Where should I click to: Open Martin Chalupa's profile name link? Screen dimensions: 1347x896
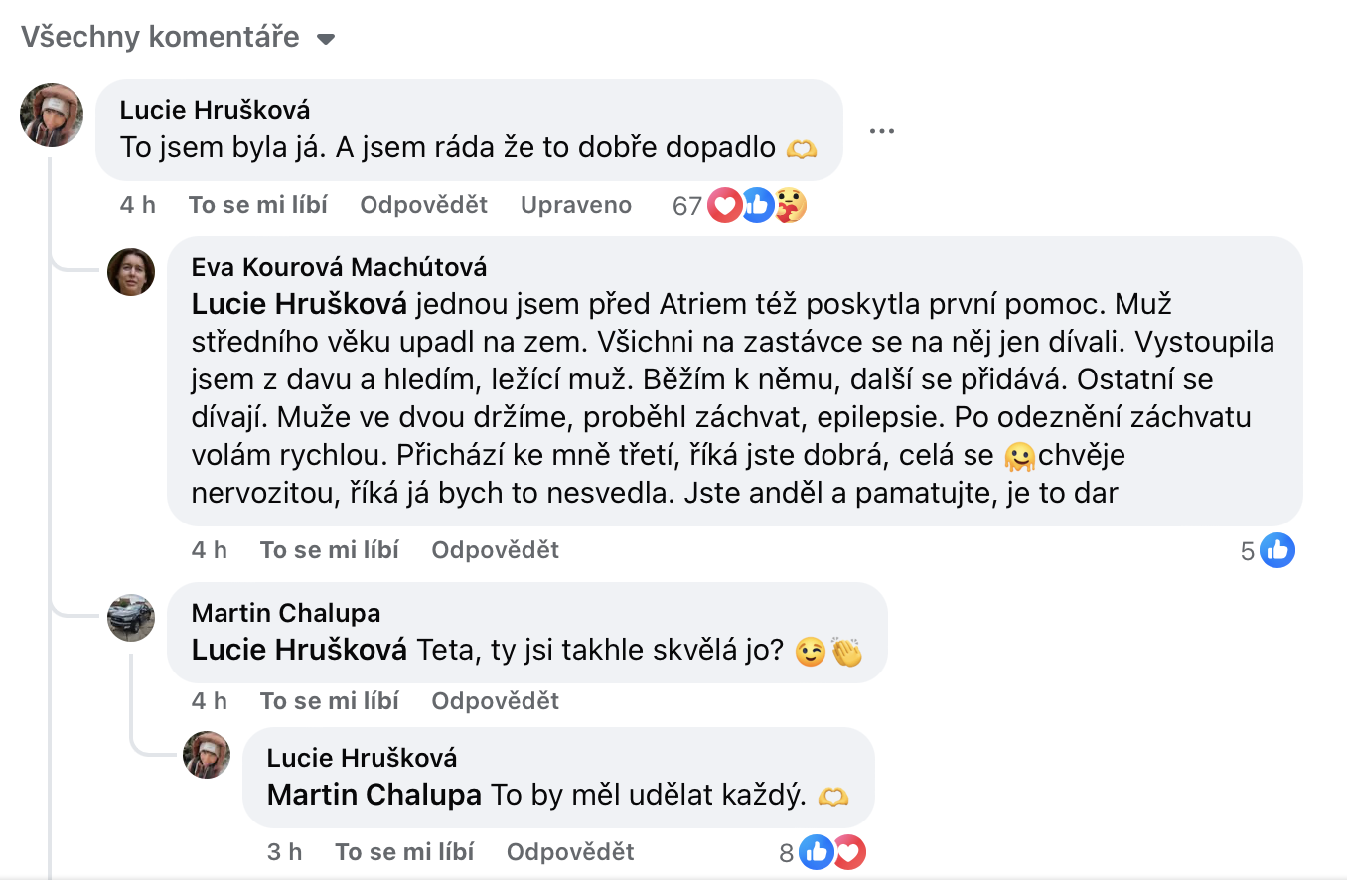[x=286, y=613]
